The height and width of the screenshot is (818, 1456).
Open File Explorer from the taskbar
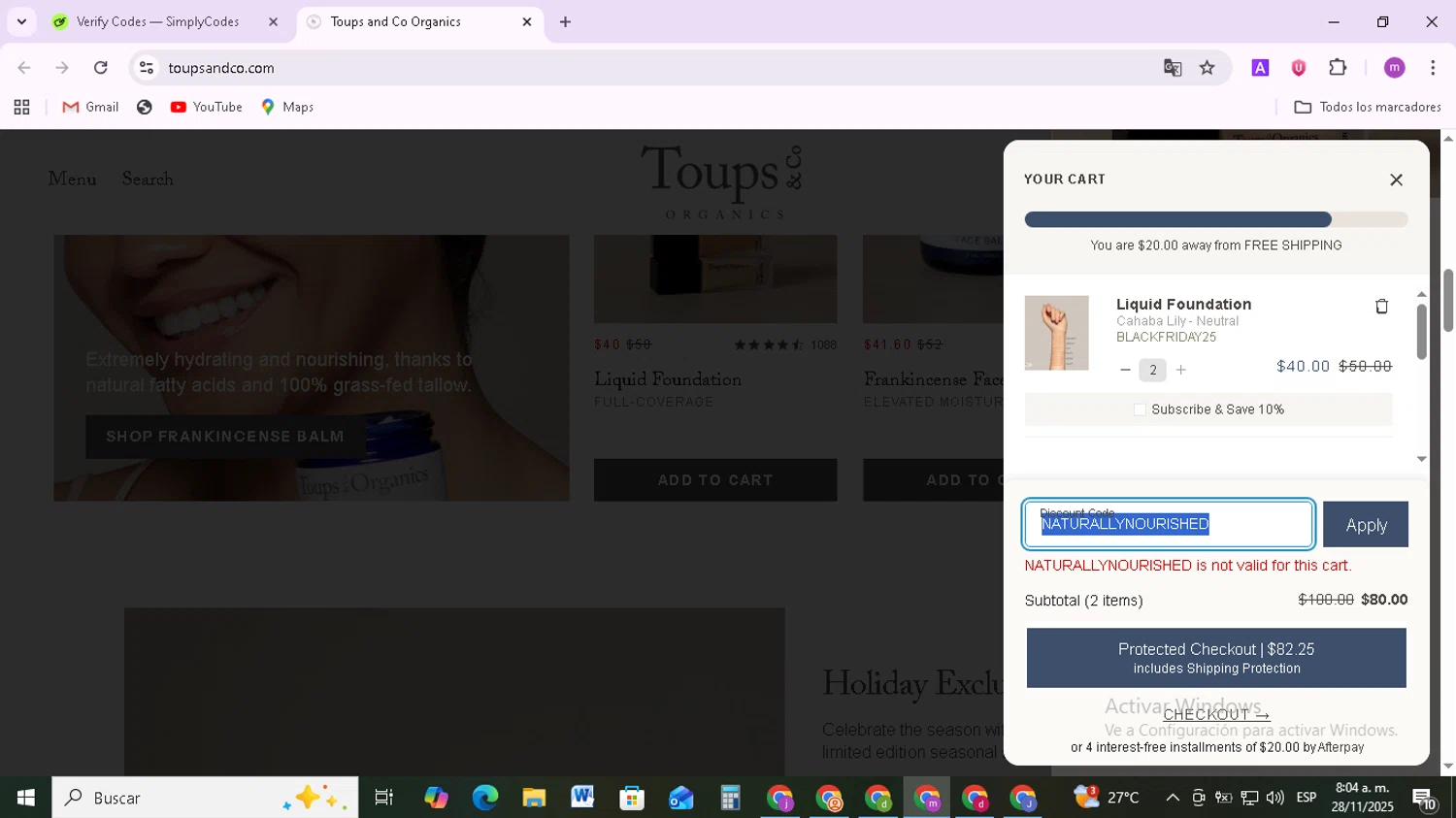(534, 798)
